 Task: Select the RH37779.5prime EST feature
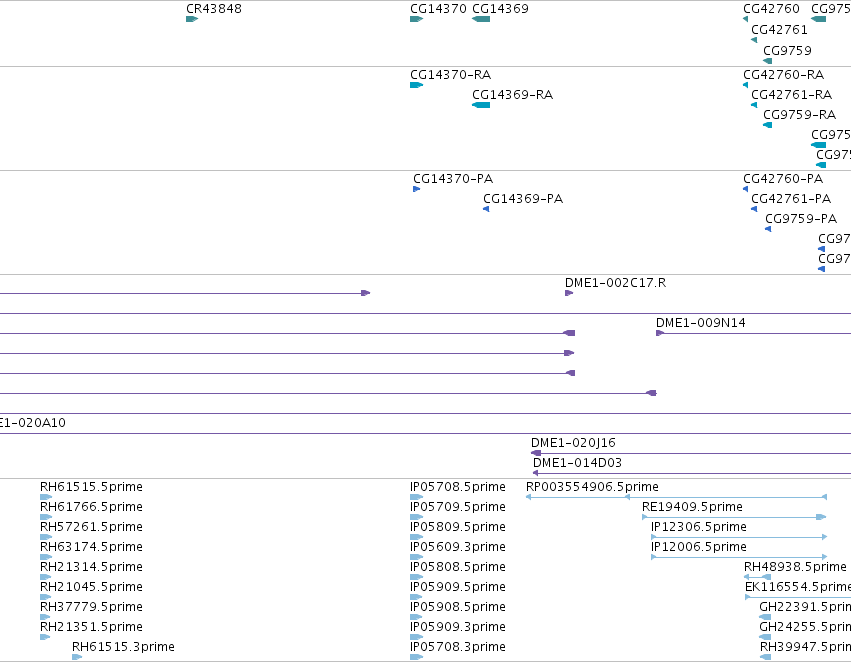pos(46,617)
